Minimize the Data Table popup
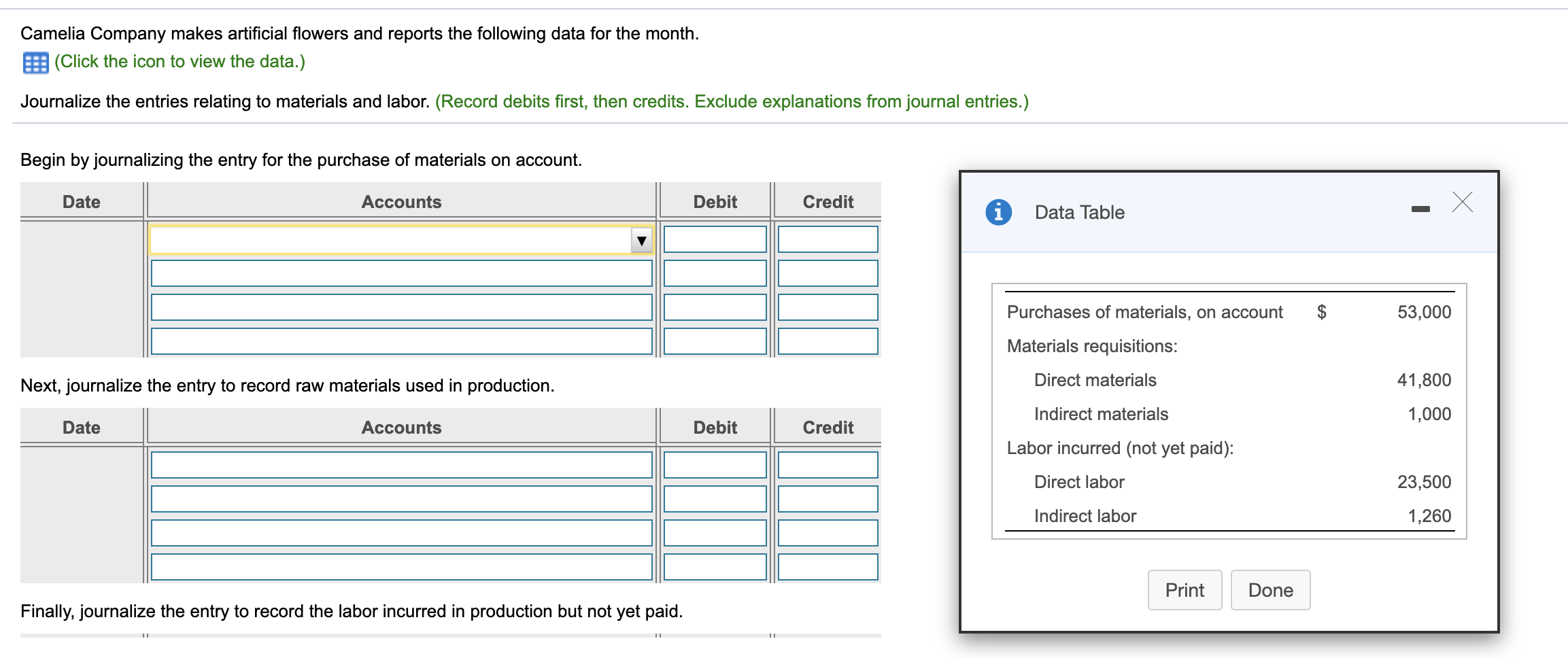This screenshot has height=658, width=1568. (1420, 209)
